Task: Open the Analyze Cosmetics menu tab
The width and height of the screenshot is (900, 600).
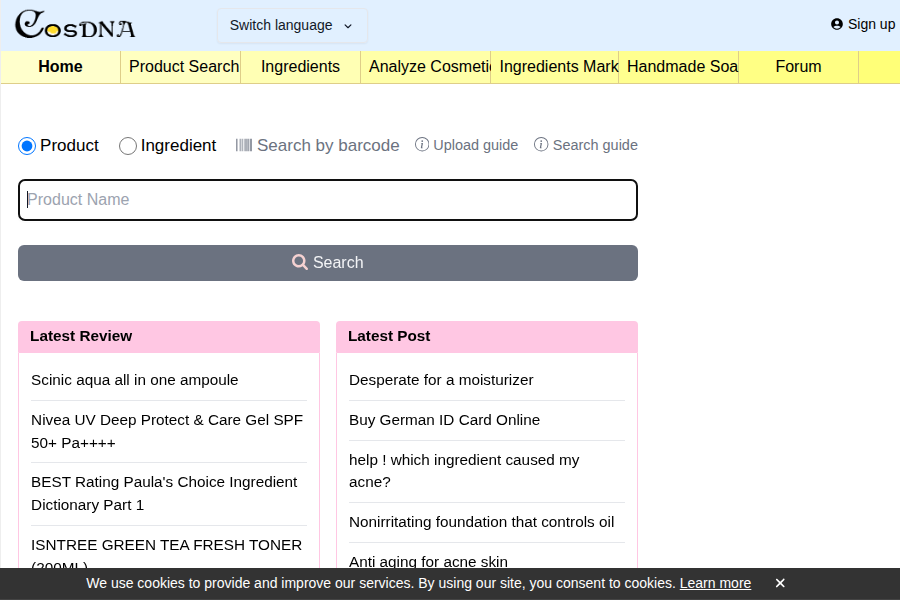Action: 426,67
